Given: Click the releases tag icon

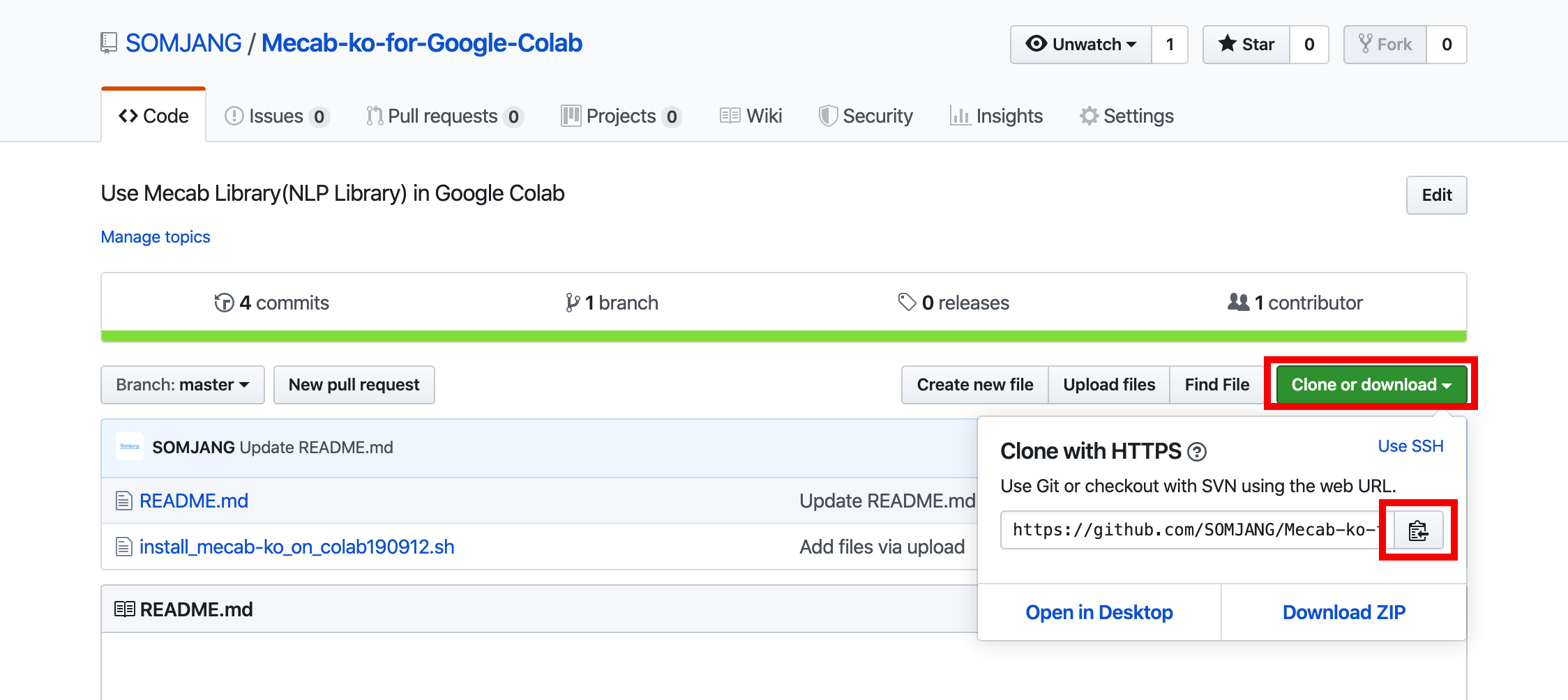Looking at the screenshot, I should (x=907, y=302).
